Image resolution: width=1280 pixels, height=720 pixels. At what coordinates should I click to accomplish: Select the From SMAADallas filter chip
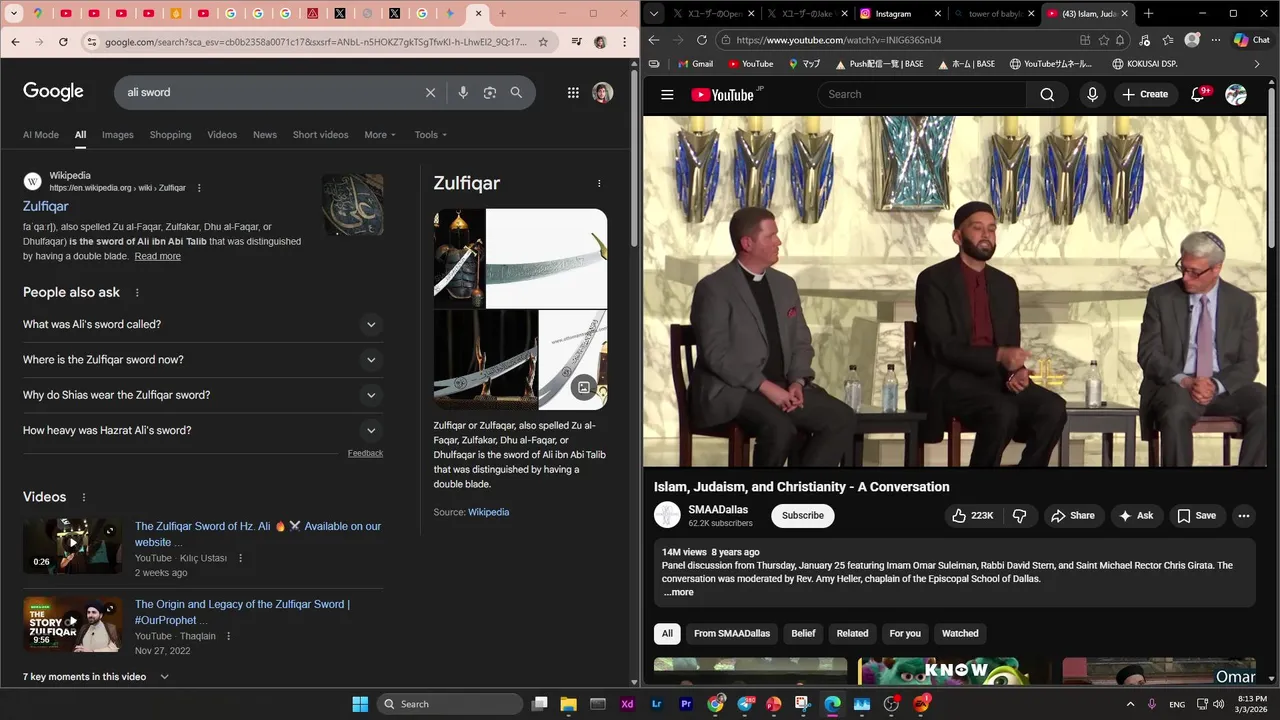click(732, 634)
